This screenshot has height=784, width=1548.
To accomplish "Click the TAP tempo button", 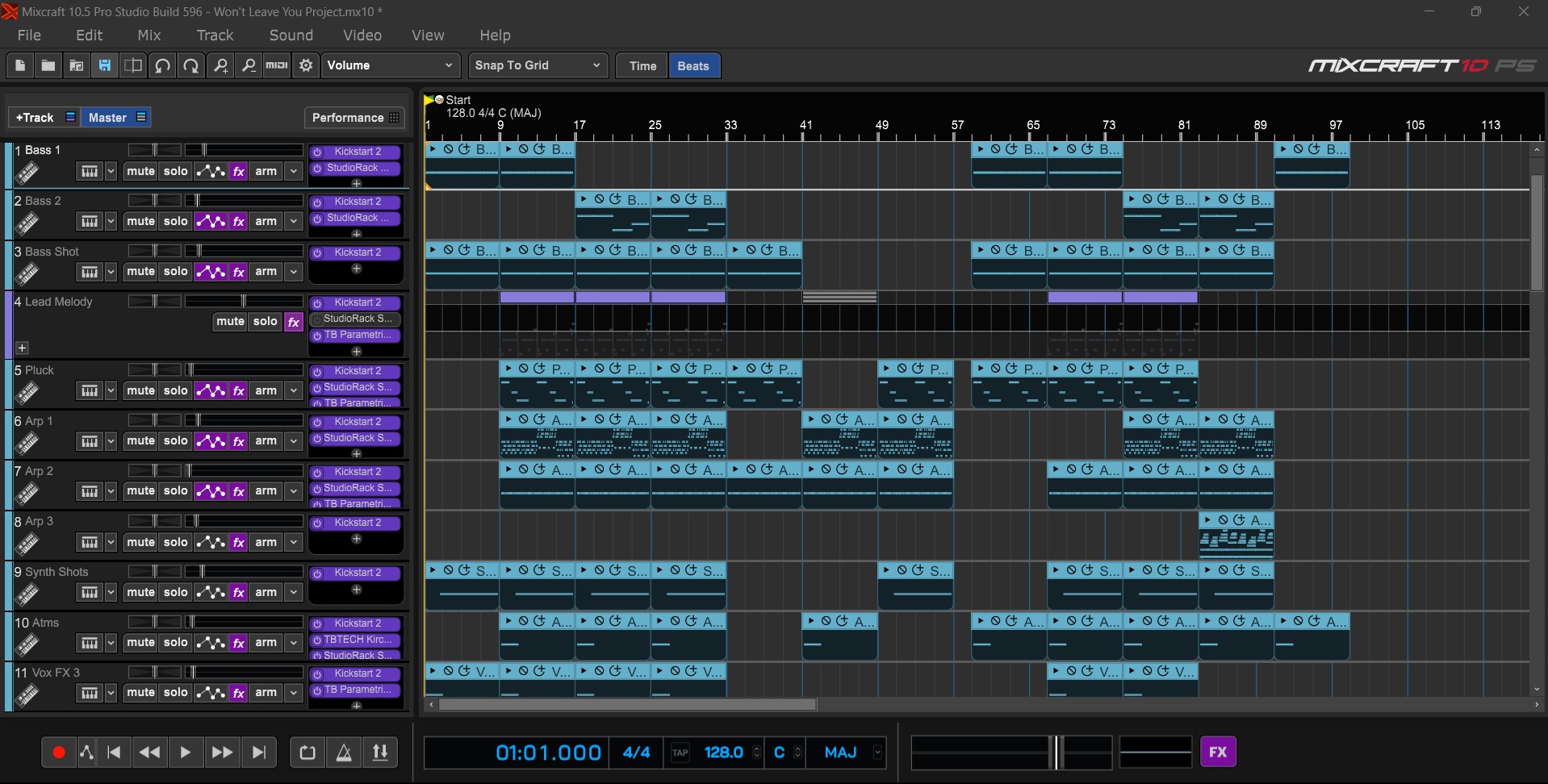I will coord(680,753).
